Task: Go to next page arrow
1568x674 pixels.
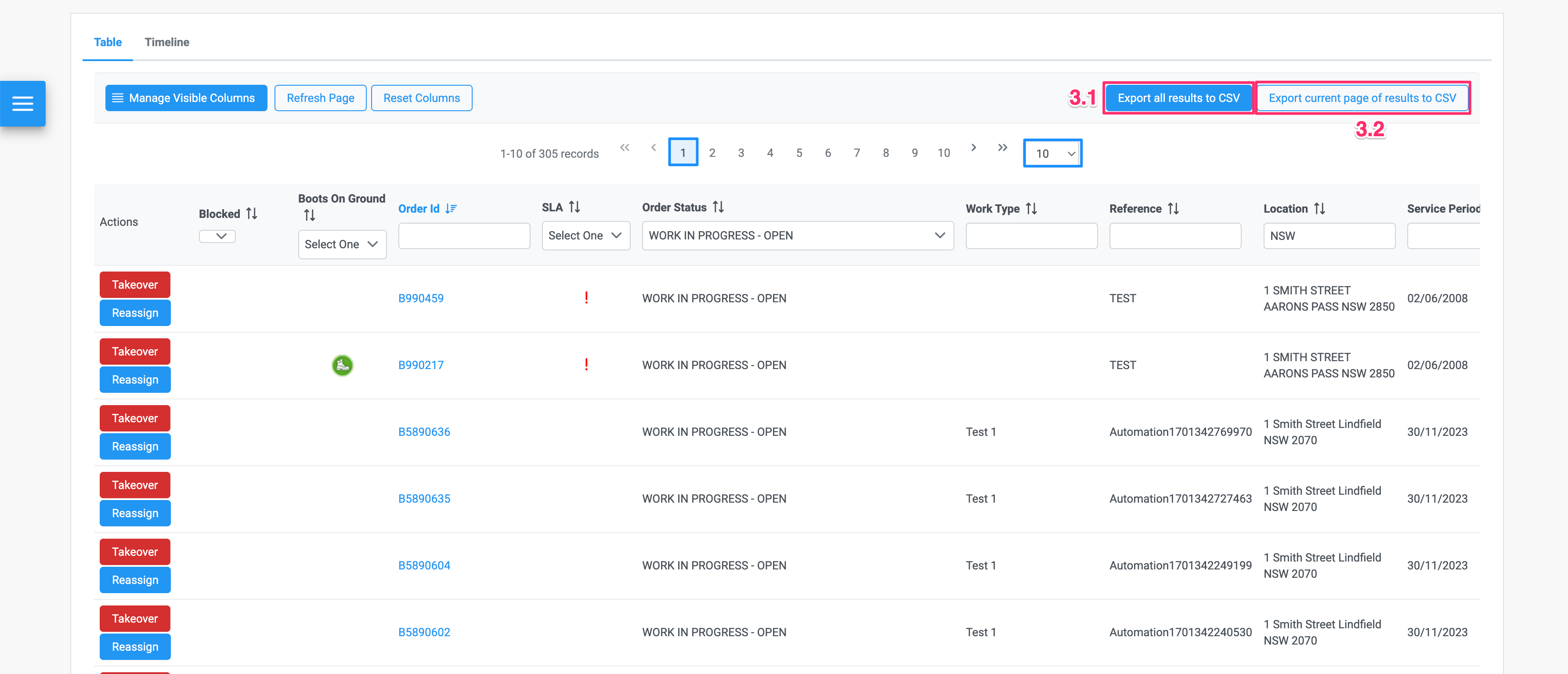Action: tap(974, 147)
